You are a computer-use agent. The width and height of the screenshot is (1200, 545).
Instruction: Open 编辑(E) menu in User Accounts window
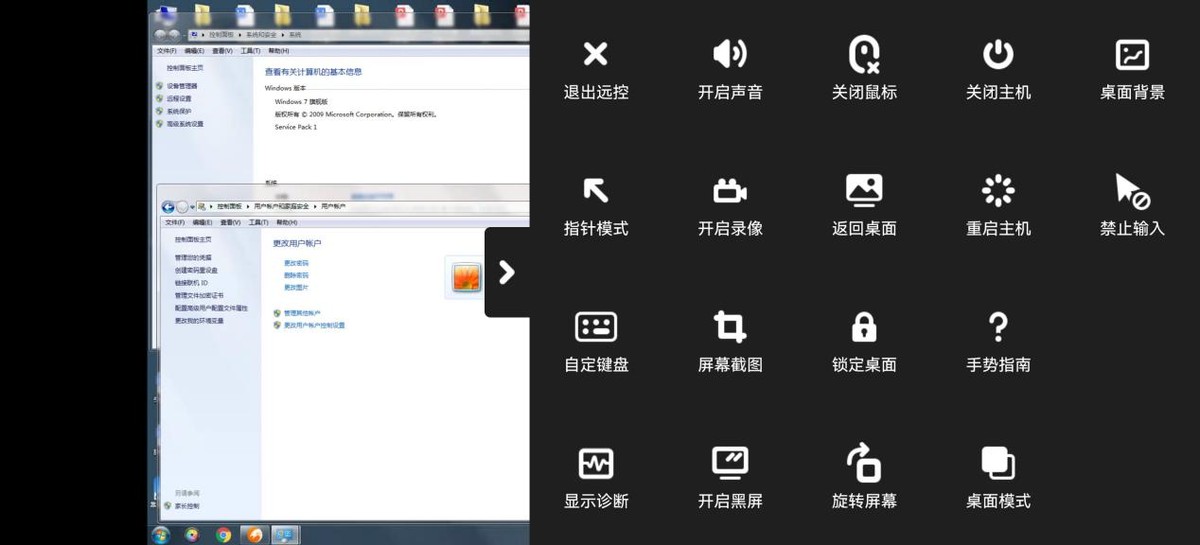pyautogui.click(x=202, y=223)
